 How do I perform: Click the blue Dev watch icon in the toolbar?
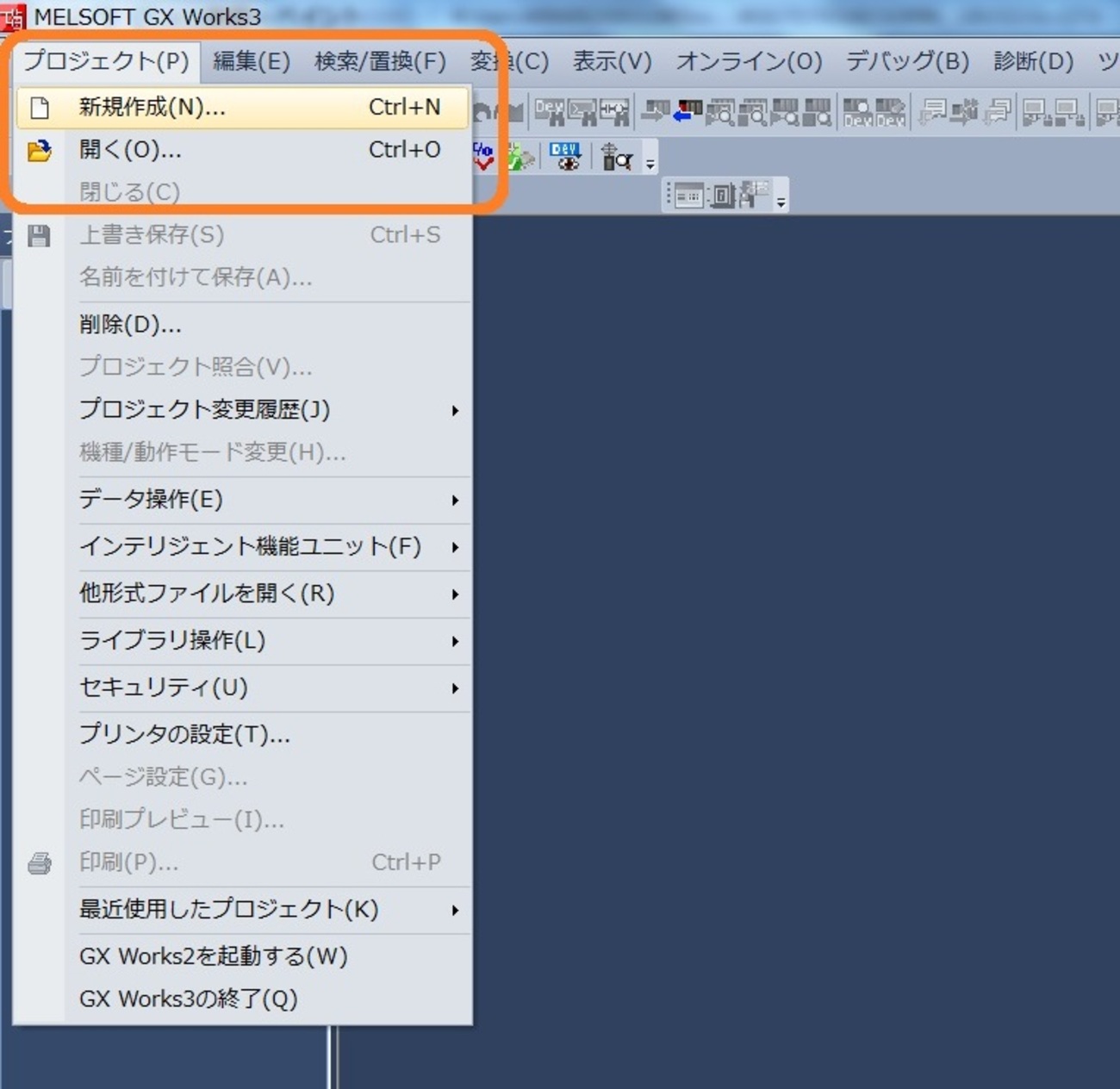click(x=565, y=156)
